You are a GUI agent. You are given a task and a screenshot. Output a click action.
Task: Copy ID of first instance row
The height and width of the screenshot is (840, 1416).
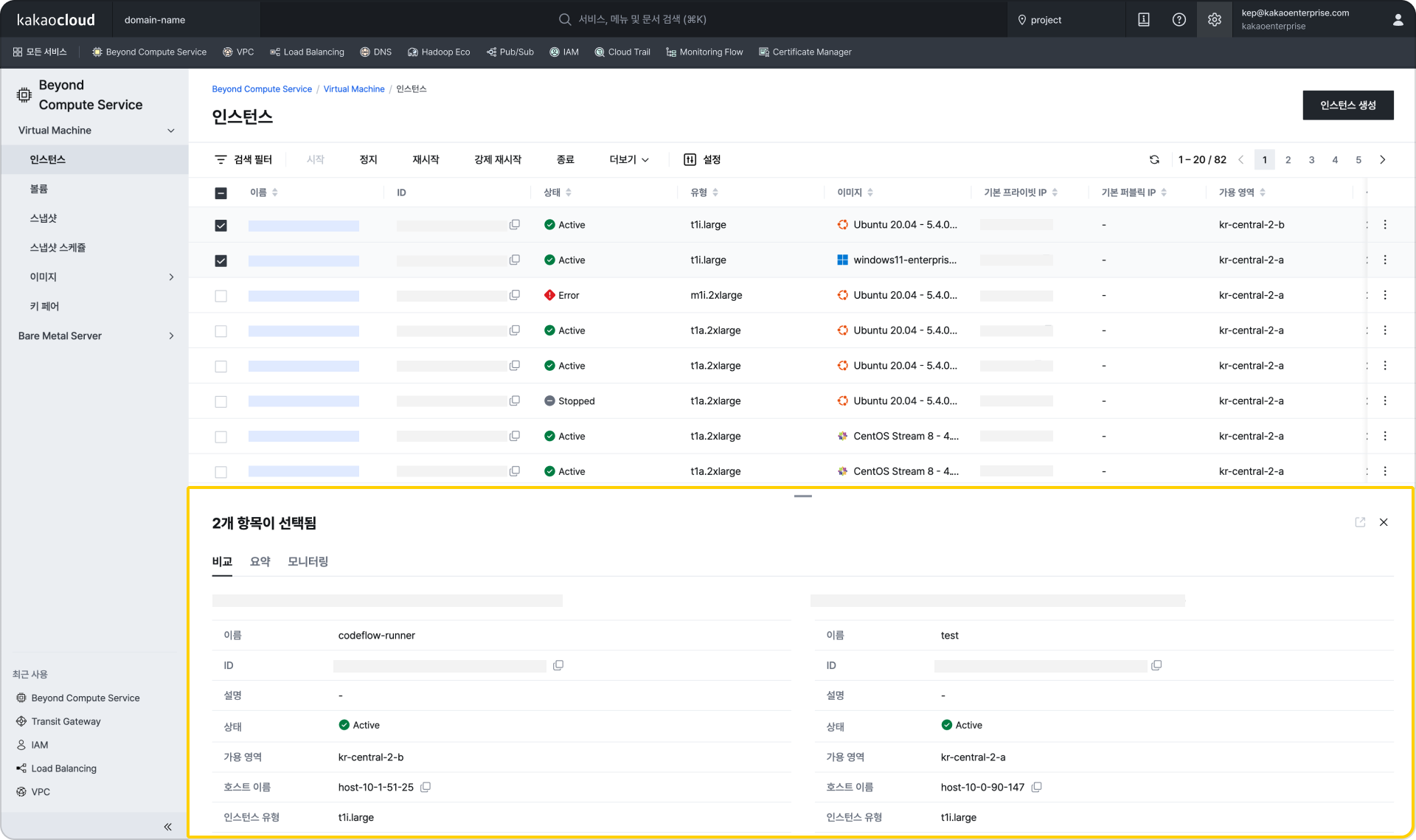515,224
